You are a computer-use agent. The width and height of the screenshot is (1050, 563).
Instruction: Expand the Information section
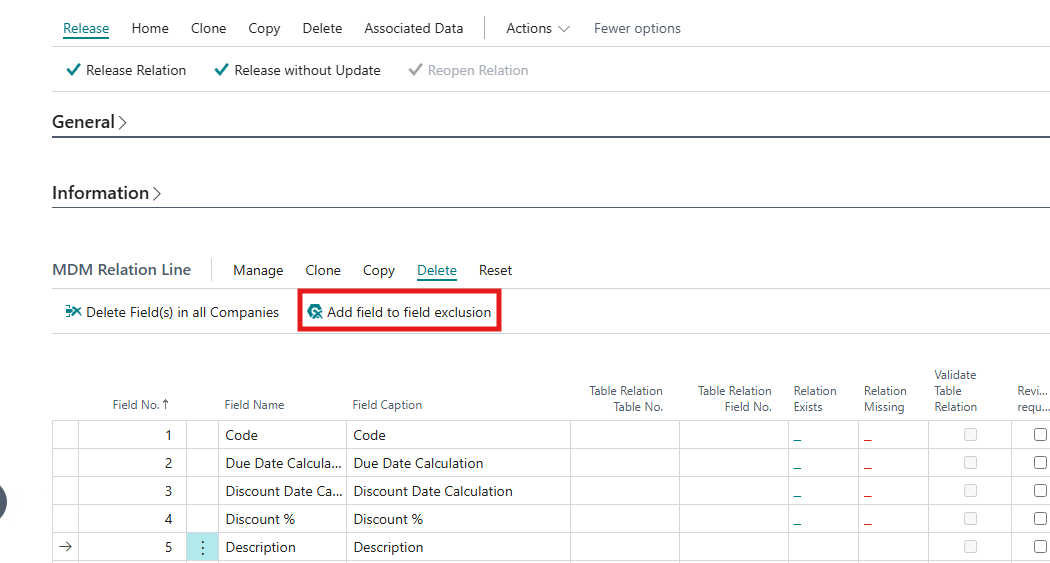106,193
